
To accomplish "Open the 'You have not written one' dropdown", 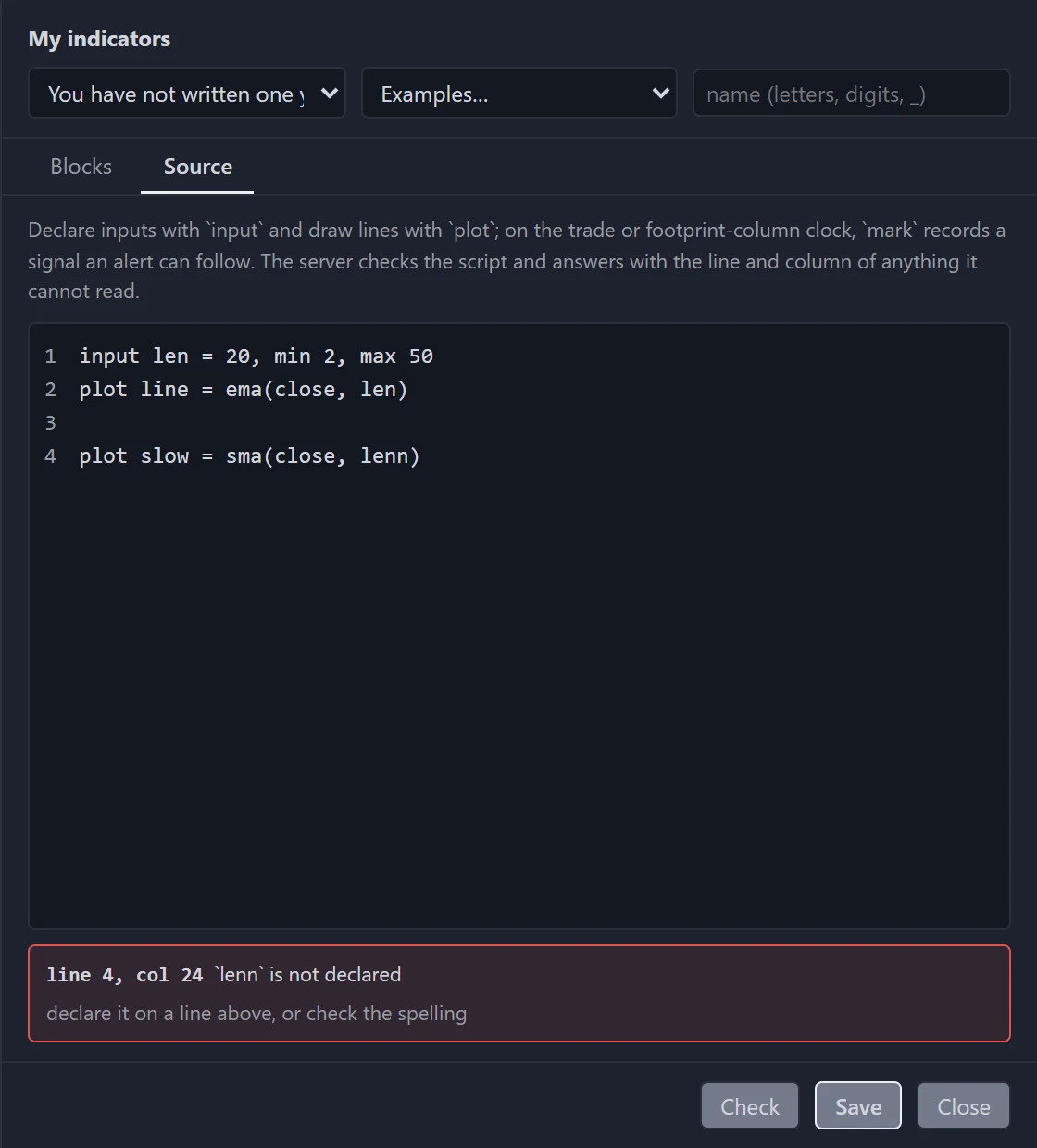I will (x=187, y=94).
